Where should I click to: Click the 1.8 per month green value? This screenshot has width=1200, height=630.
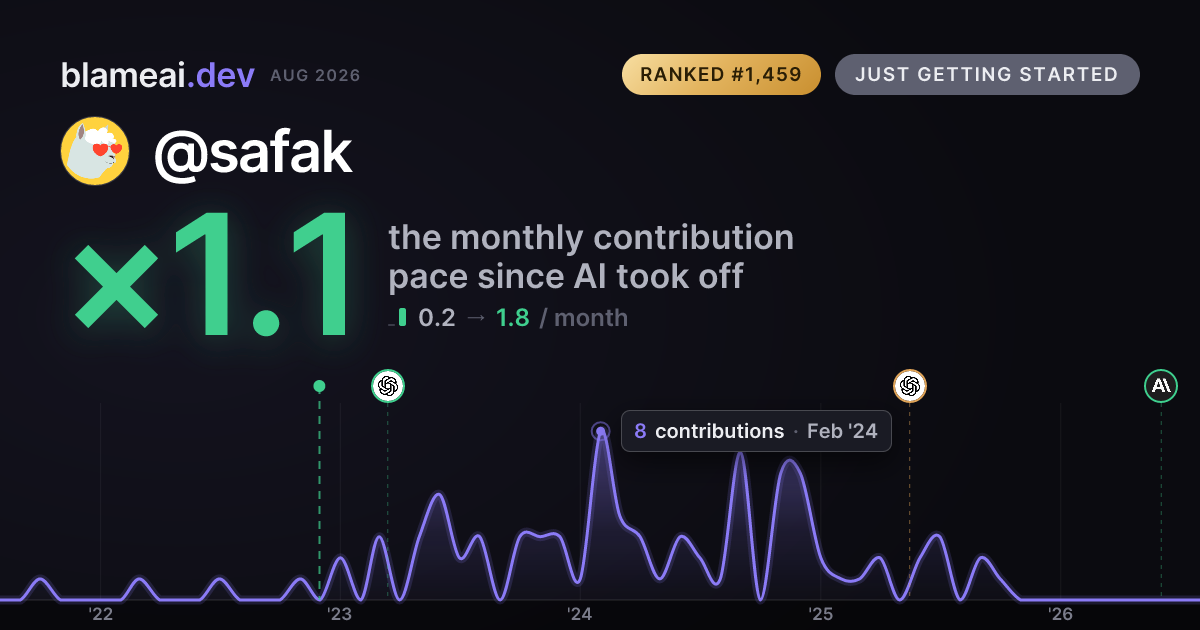point(513,318)
